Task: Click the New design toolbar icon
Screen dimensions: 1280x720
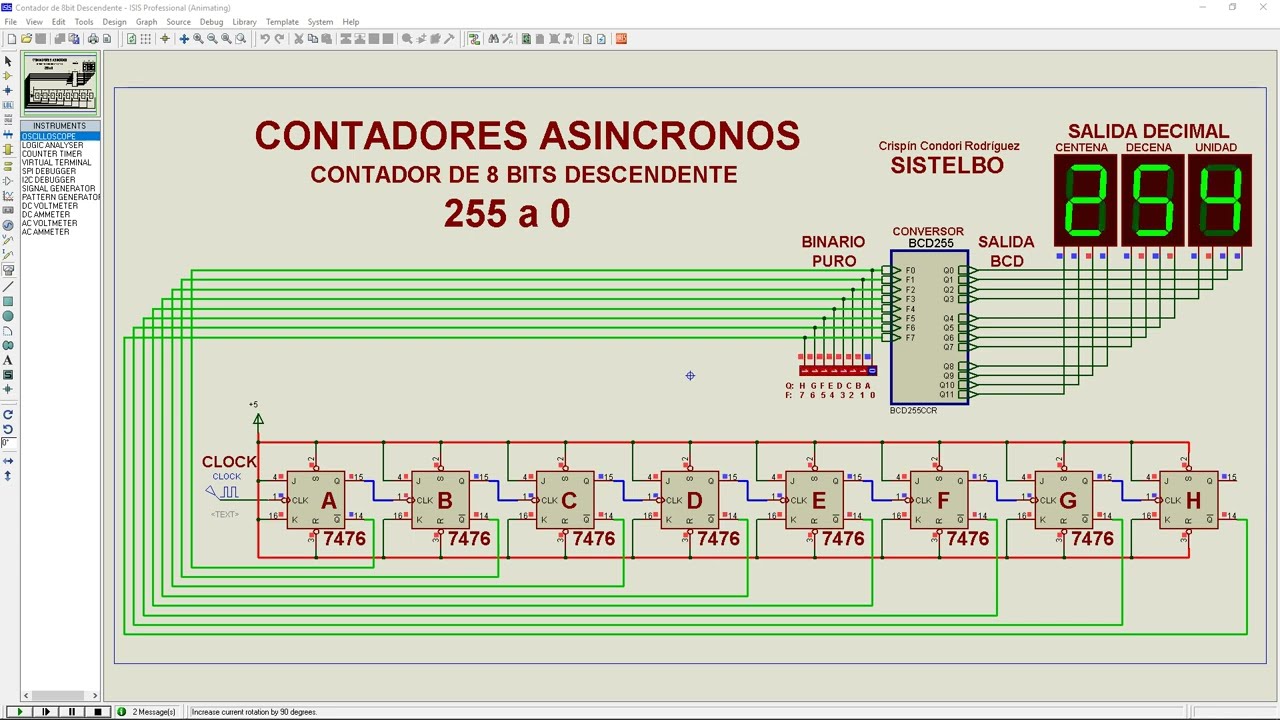Action: tap(12, 39)
